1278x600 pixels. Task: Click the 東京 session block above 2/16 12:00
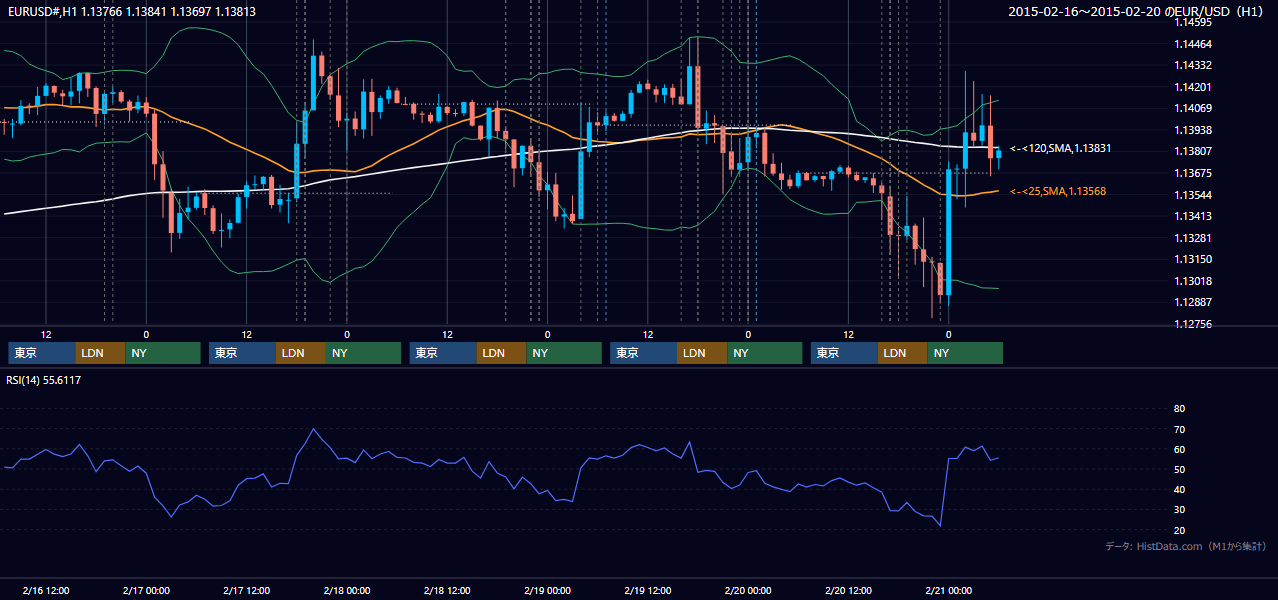pos(41,353)
